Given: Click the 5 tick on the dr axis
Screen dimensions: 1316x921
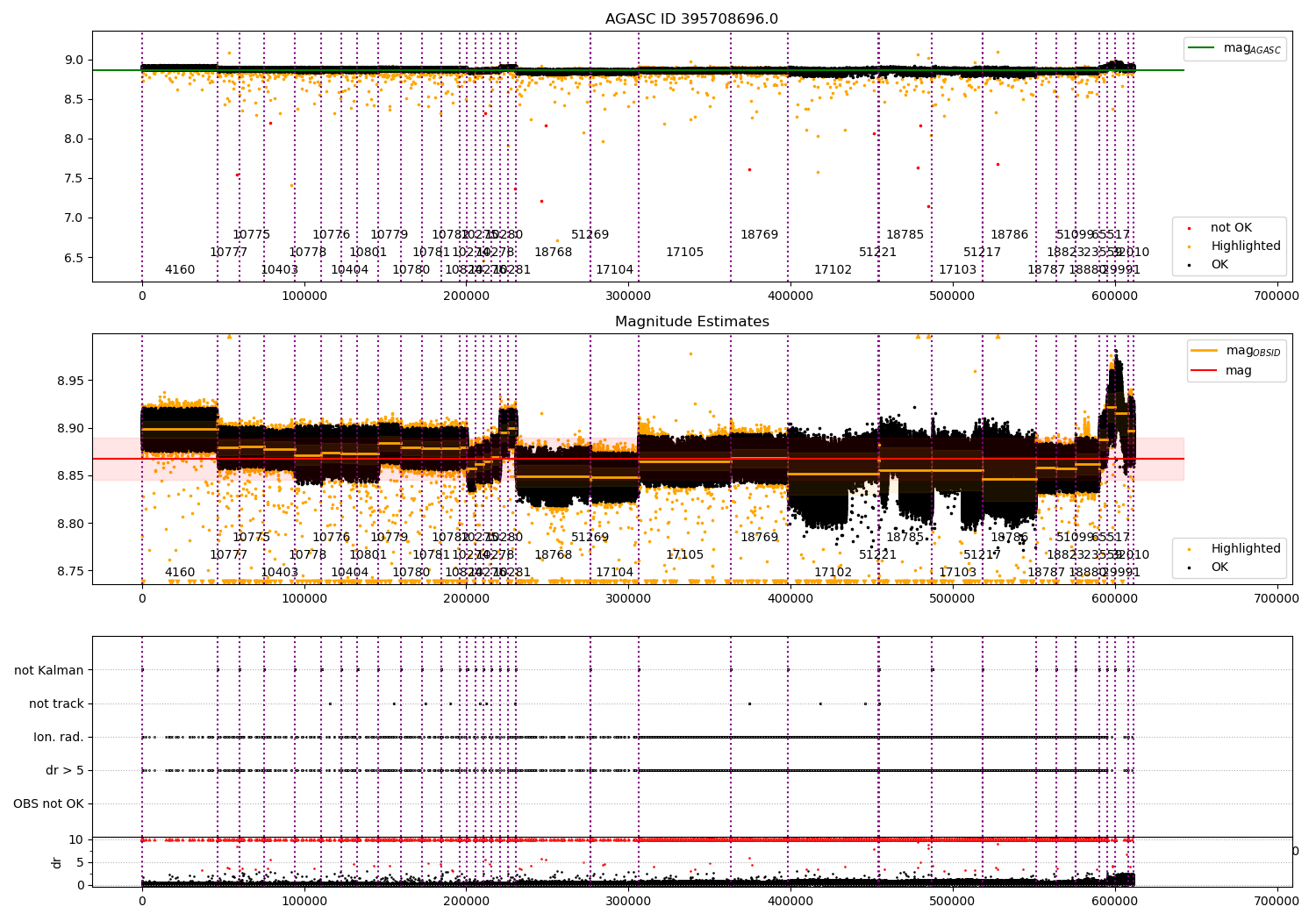Looking at the screenshot, I should 80,862.
